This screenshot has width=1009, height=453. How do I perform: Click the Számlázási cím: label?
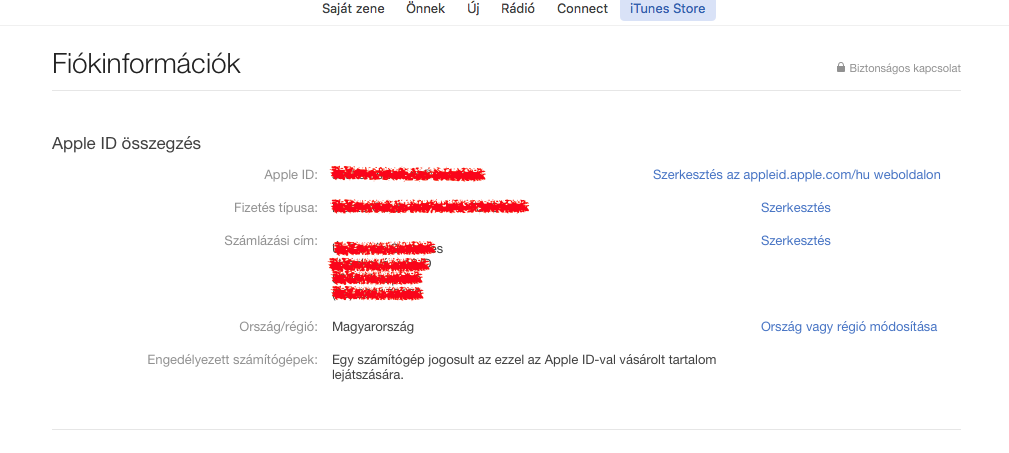tap(271, 240)
